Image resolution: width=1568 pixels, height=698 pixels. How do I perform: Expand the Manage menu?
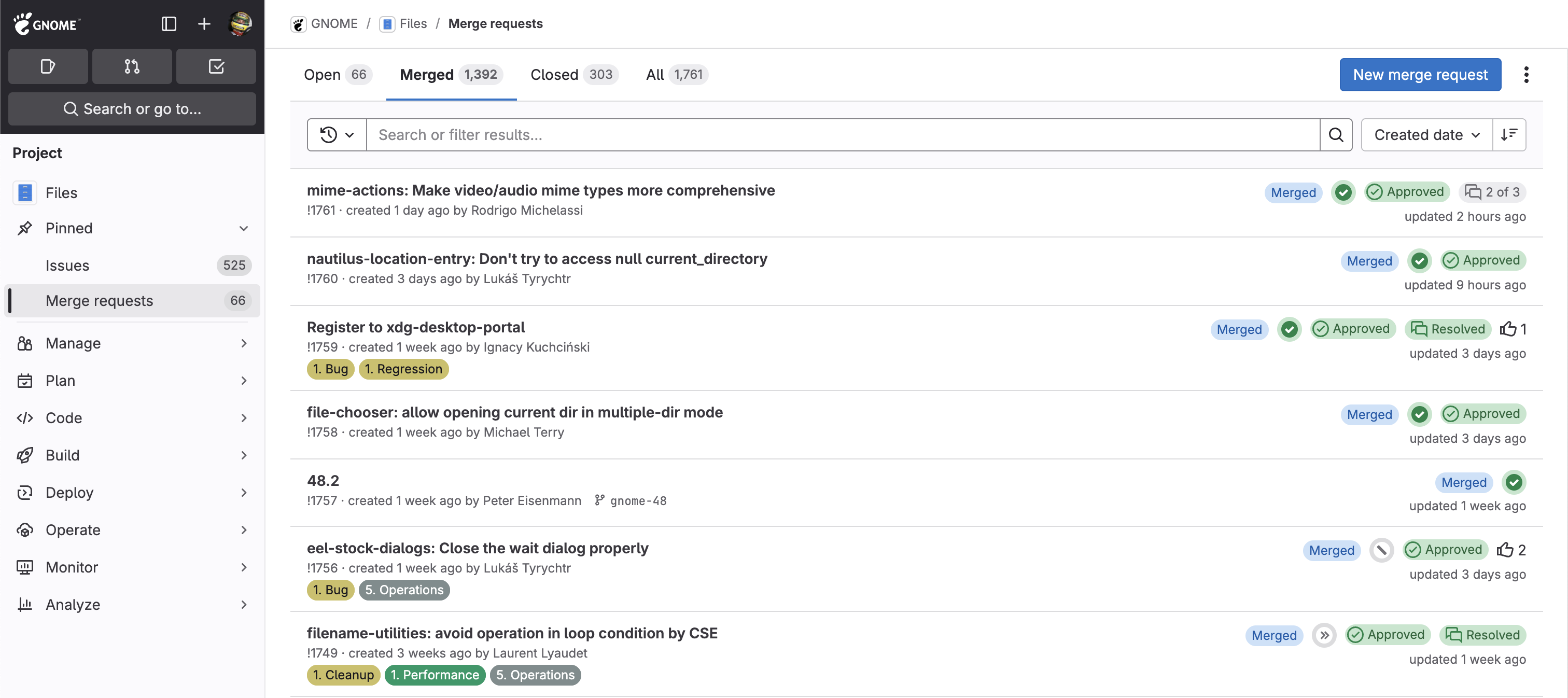[132, 343]
